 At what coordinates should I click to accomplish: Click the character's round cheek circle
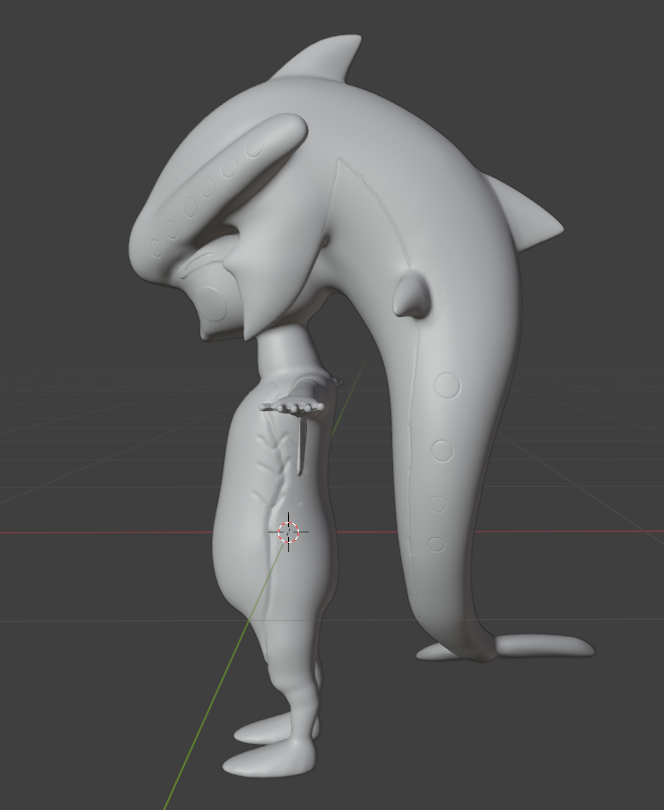[210, 304]
